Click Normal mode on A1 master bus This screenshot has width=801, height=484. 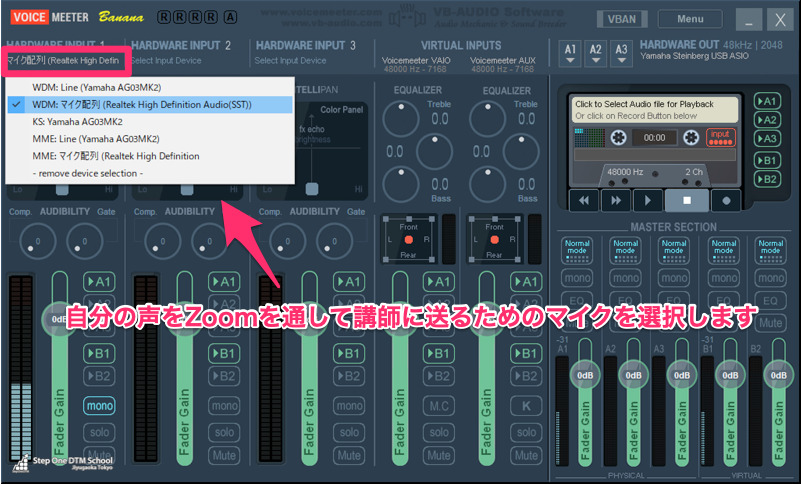click(x=577, y=250)
